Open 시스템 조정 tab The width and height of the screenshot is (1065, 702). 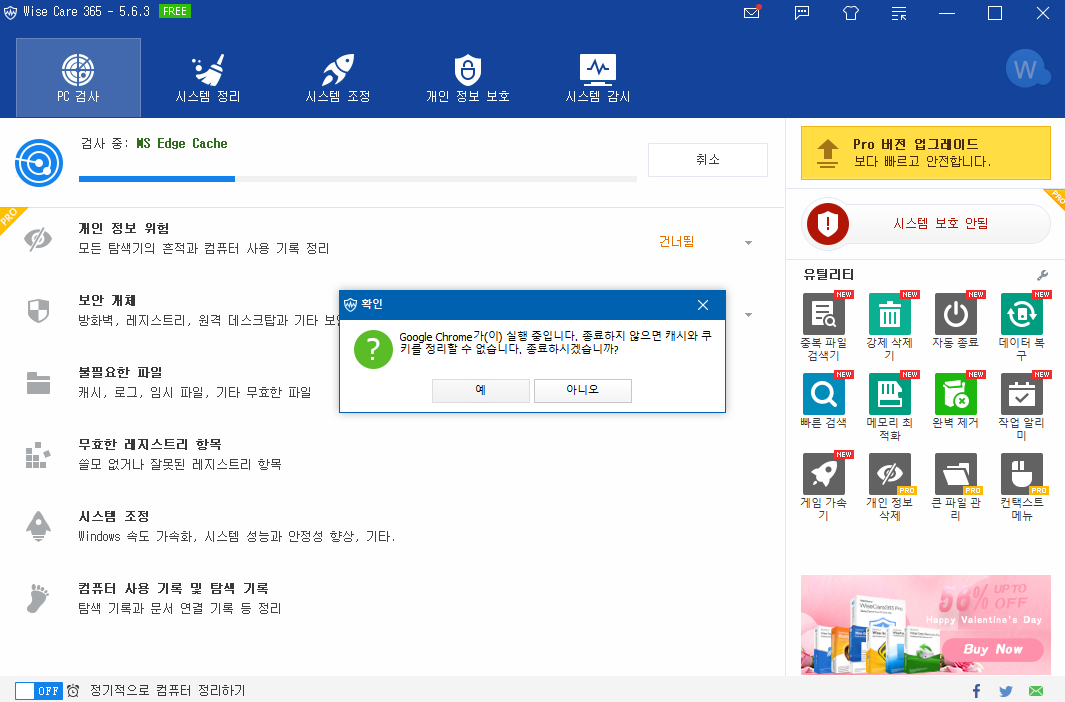click(338, 77)
